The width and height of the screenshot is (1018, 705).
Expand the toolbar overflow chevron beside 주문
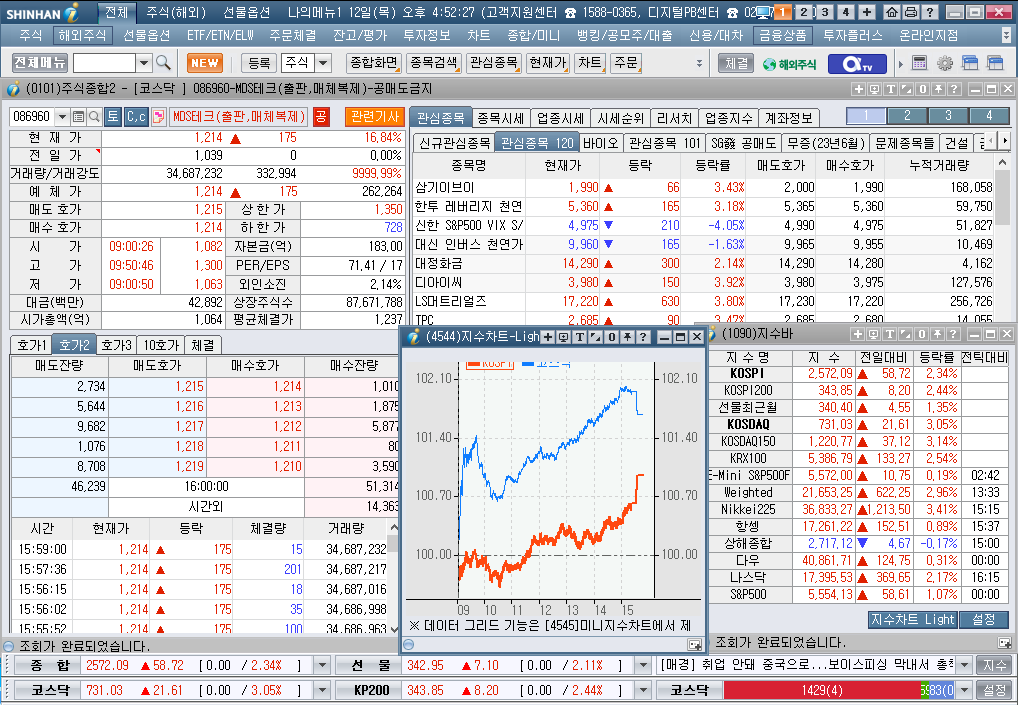699,64
